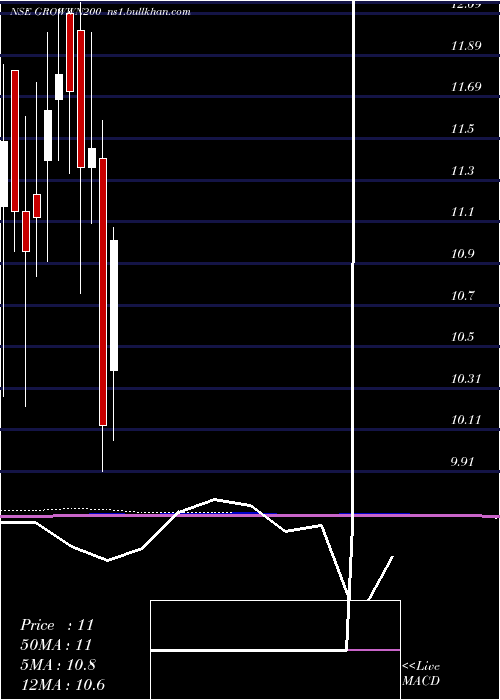Screen dimensions: 500x700
Task: Click the NSE GROWWN200 chart title
Action: [x=100, y=12]
